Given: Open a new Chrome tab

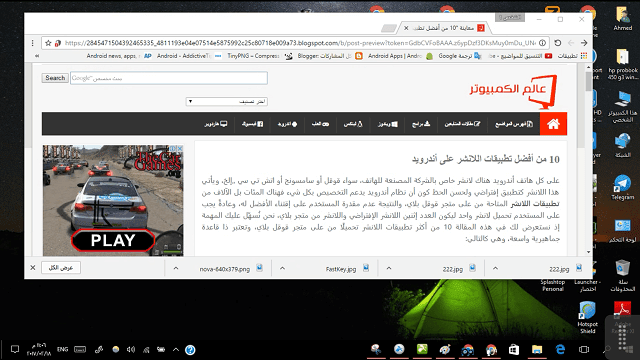Looking at the screenshot, I should pos(389,28).
